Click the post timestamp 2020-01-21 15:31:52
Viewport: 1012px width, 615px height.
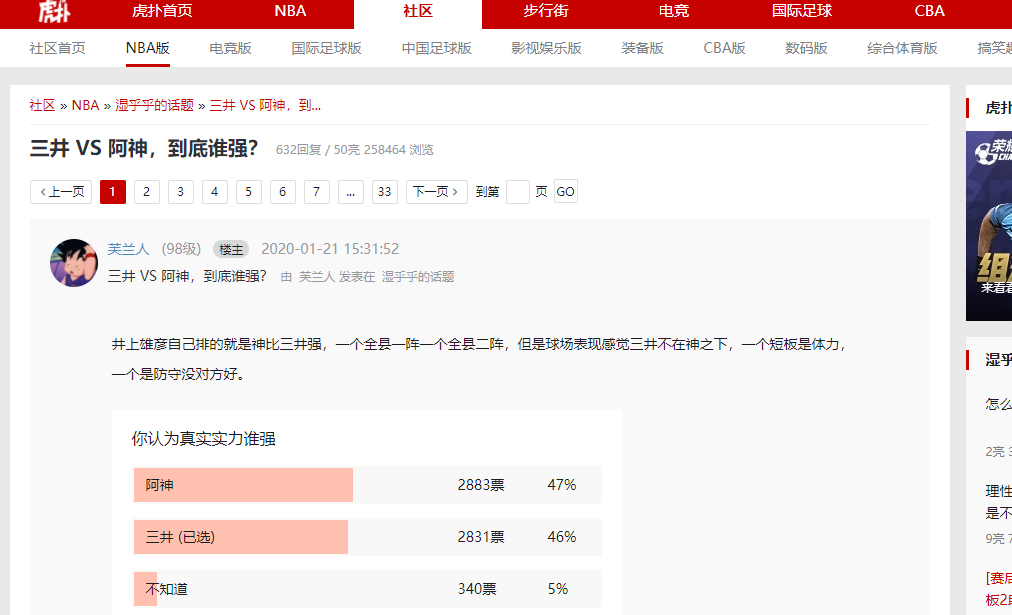pos(330,249)
